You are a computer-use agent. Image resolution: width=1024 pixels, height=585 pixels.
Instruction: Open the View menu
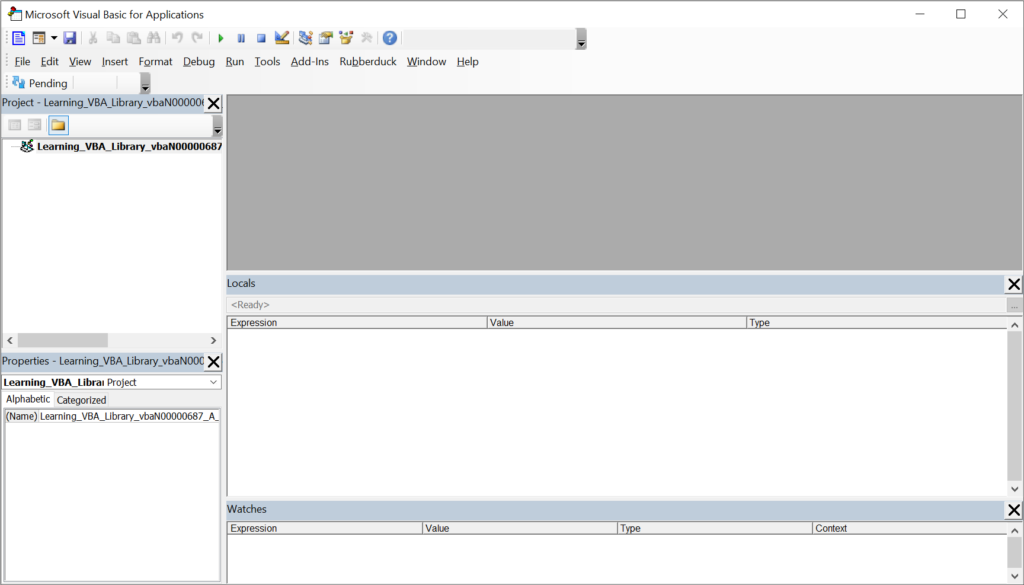coord(80,61)
